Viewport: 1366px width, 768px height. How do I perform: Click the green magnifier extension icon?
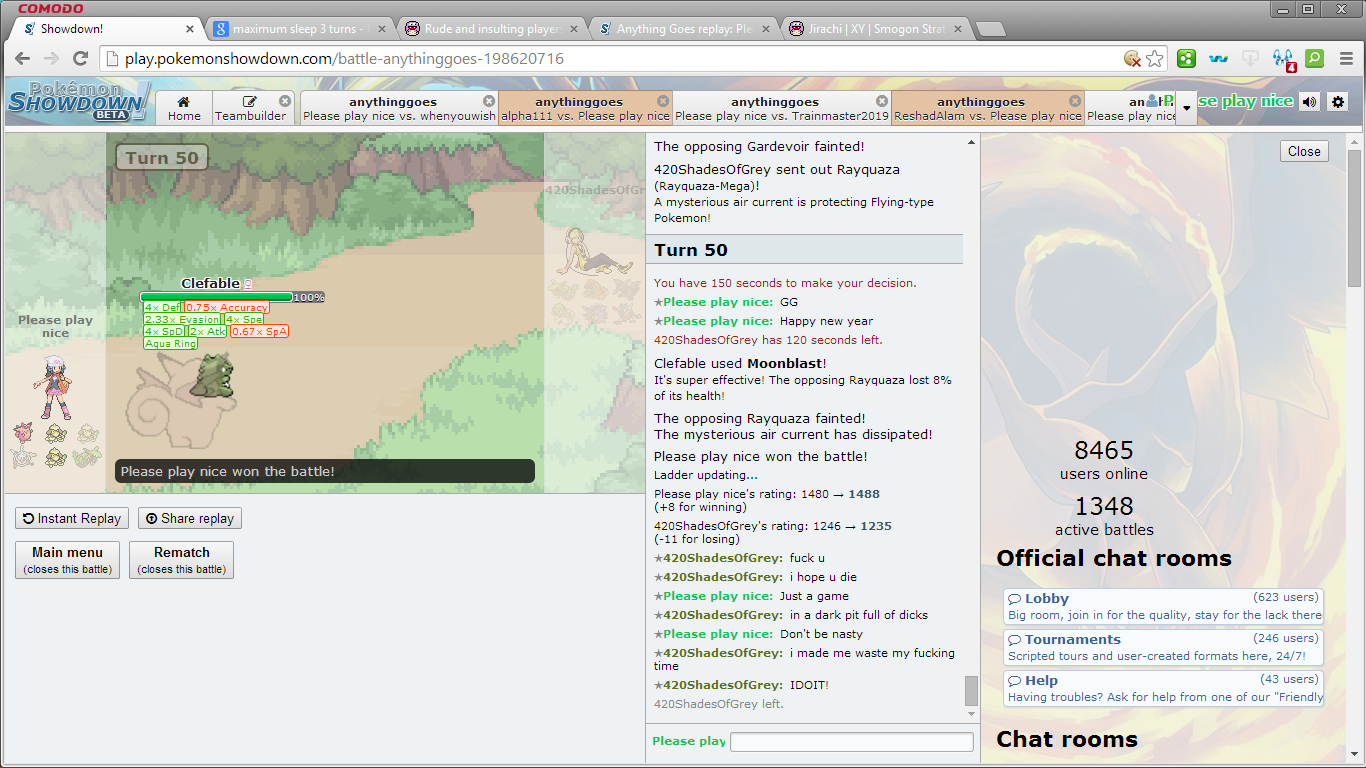coord(1314,59)
